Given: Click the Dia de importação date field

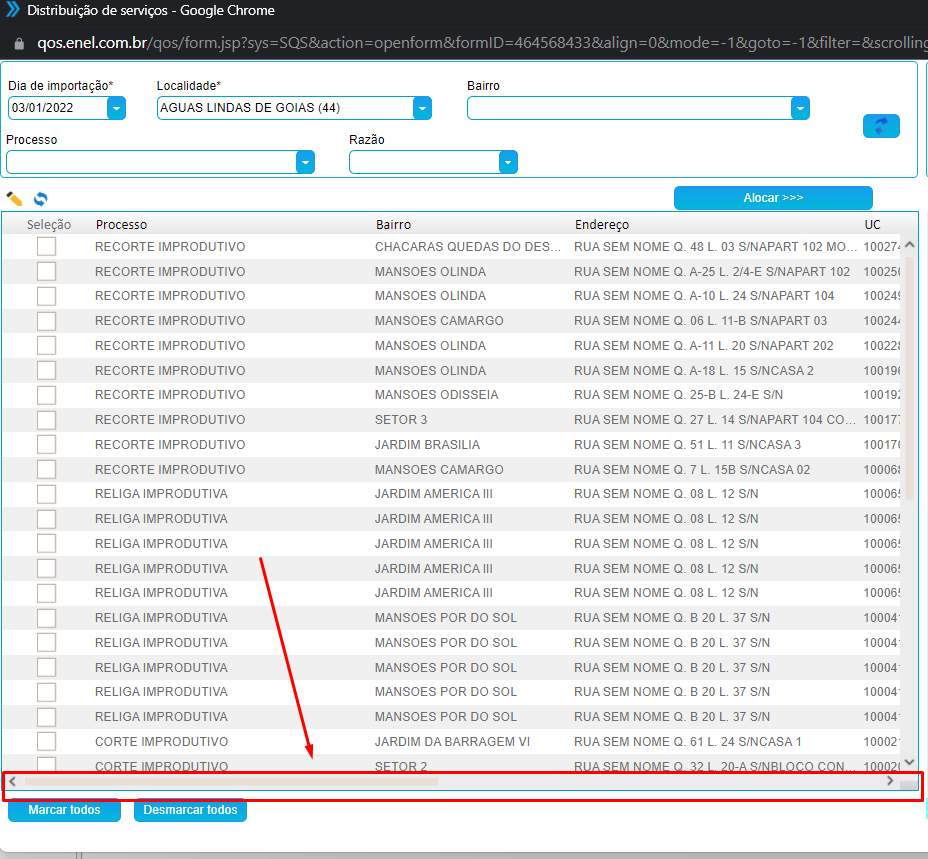Looking at the screenshot, I should tap(57, 108).
